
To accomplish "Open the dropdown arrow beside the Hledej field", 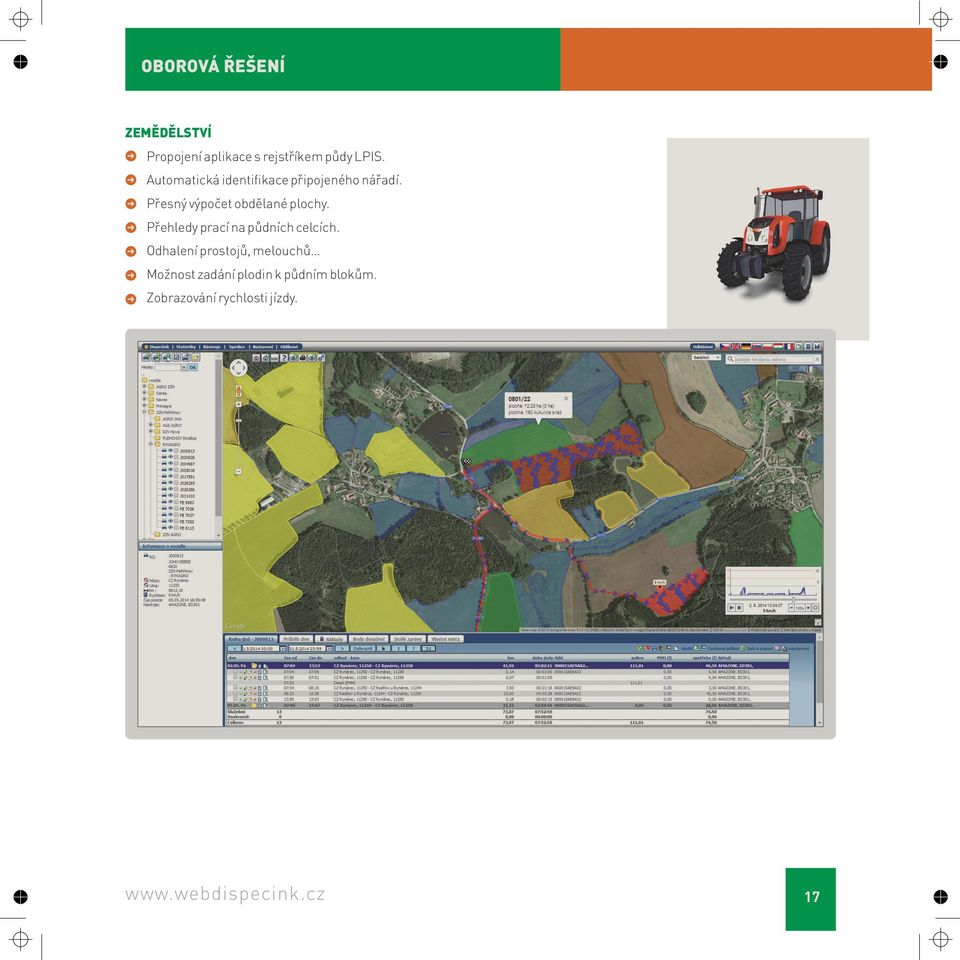I will coord(183,367).
